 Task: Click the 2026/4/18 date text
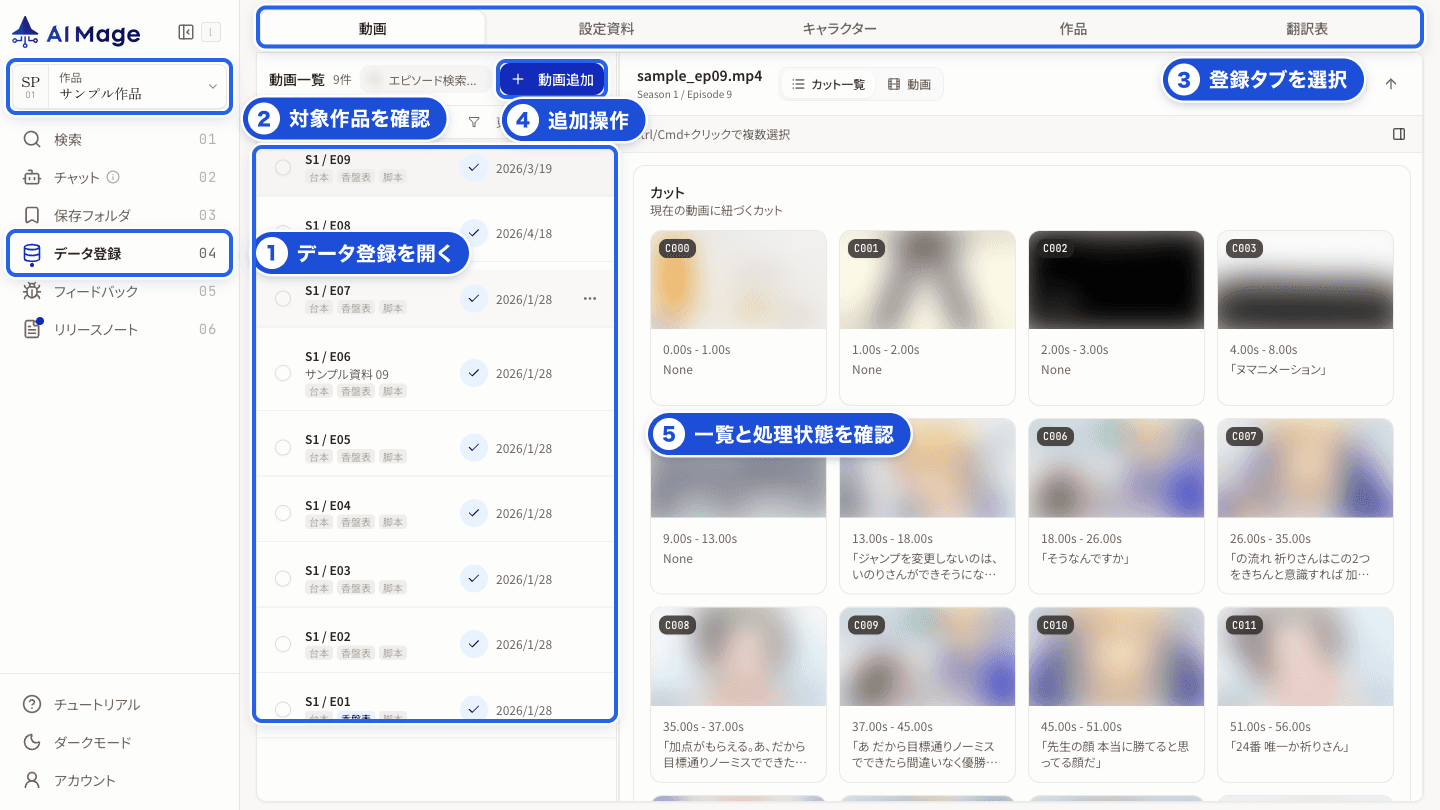pyautogui.click(x=524, y=233)
